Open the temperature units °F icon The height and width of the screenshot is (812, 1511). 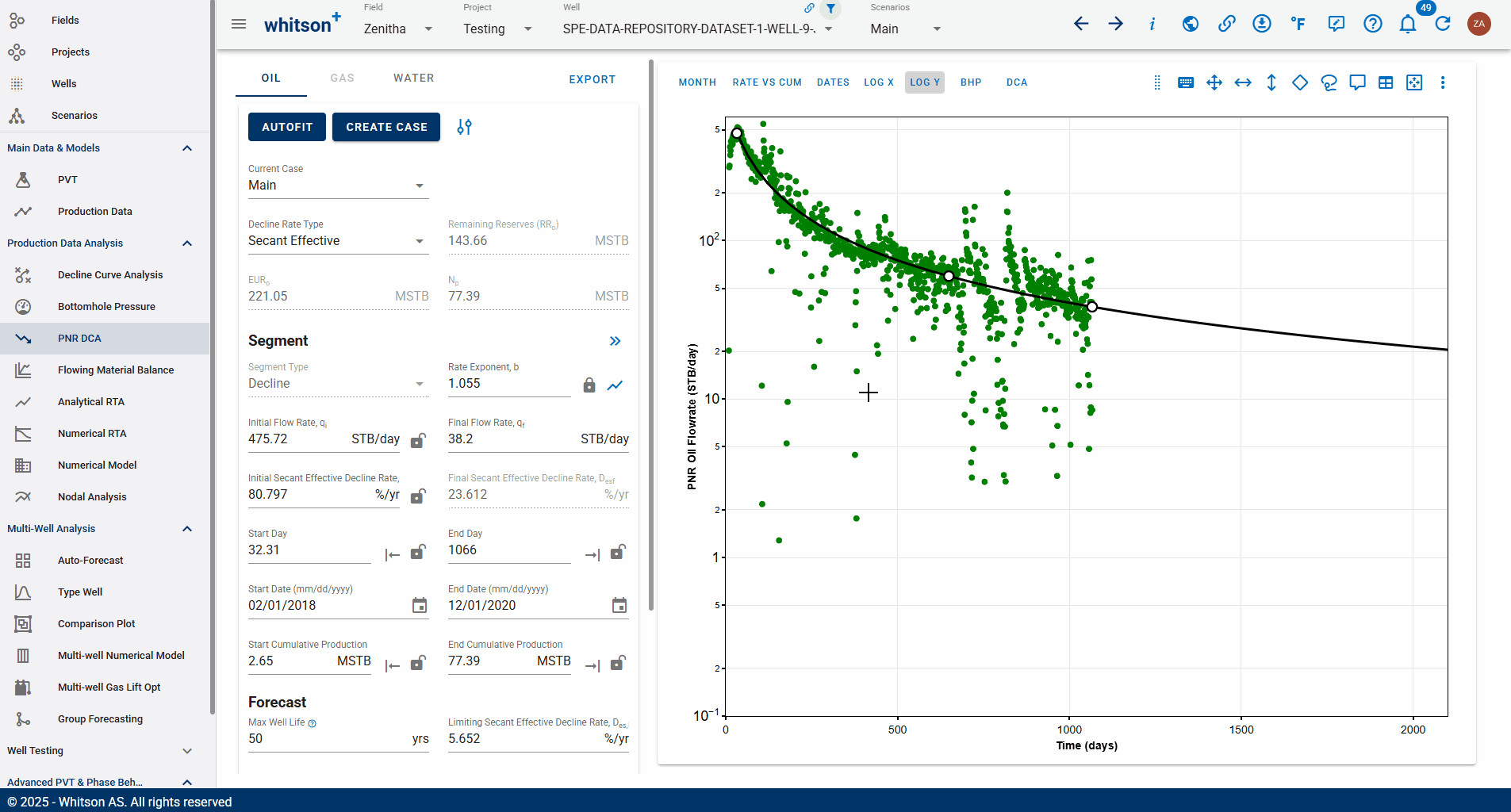(1298, 24)
